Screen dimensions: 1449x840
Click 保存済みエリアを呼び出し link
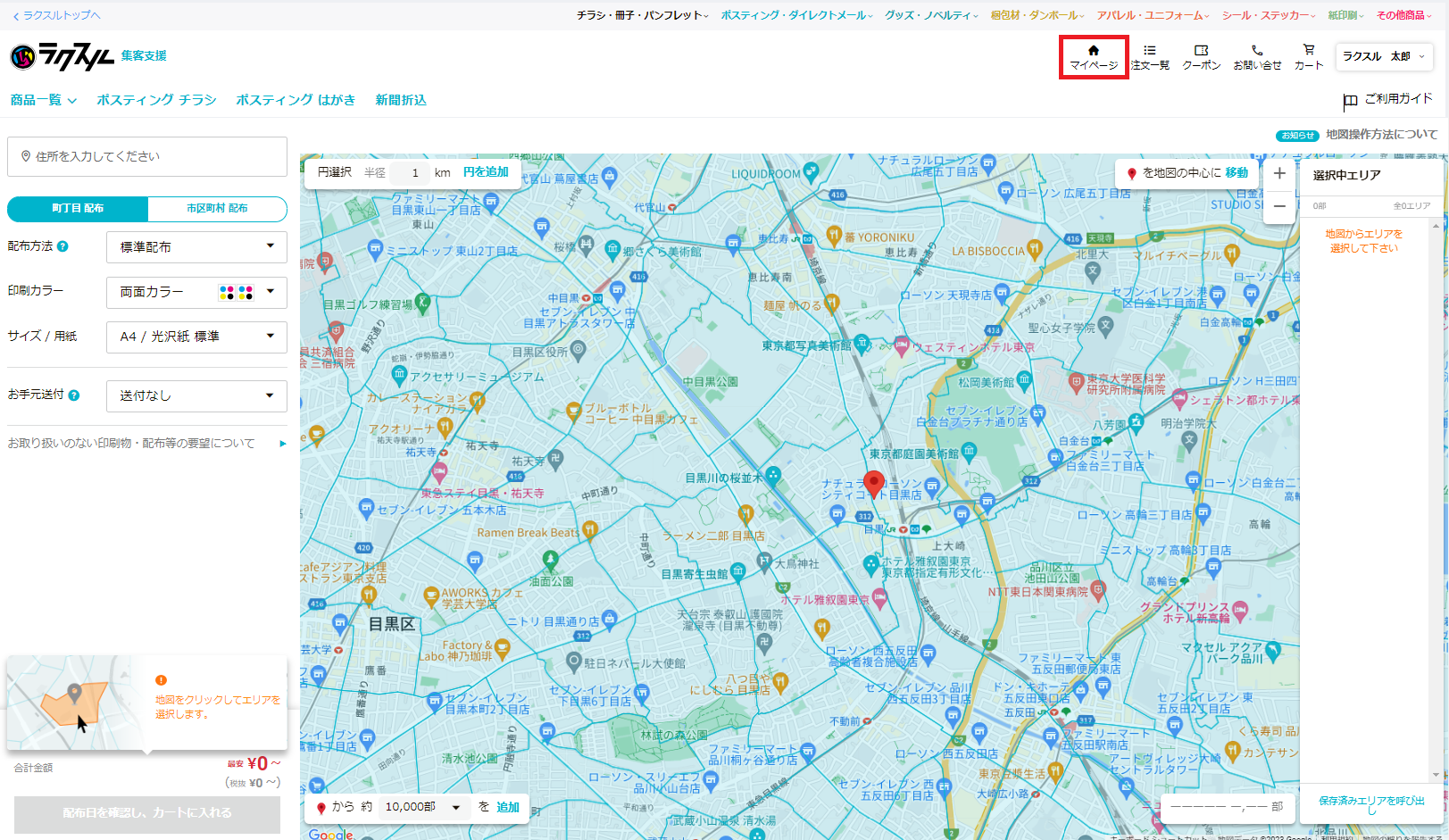(x=1371, y=804)
